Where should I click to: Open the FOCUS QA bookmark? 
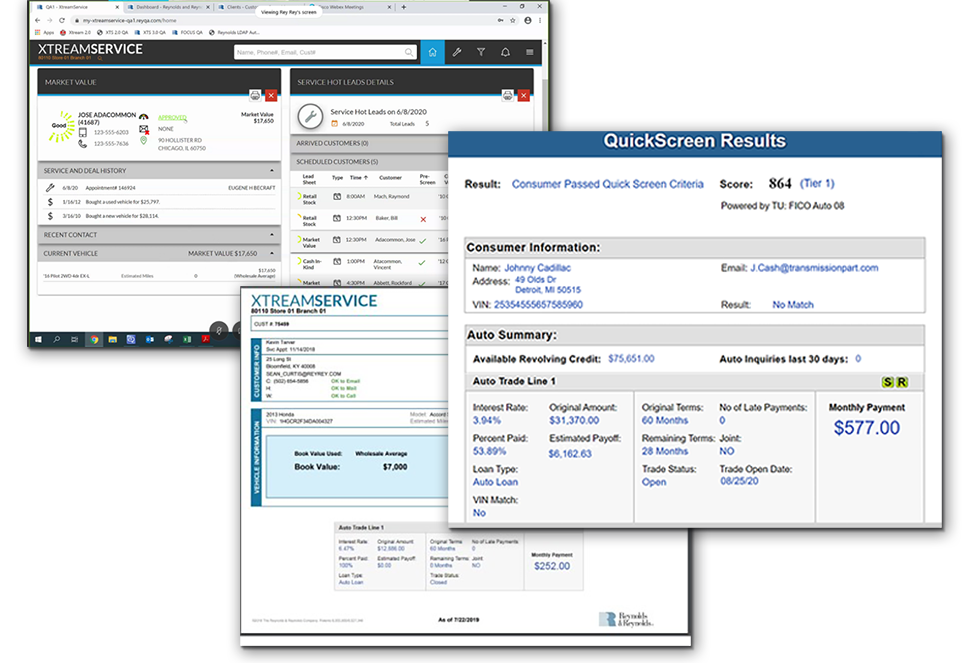187,32
